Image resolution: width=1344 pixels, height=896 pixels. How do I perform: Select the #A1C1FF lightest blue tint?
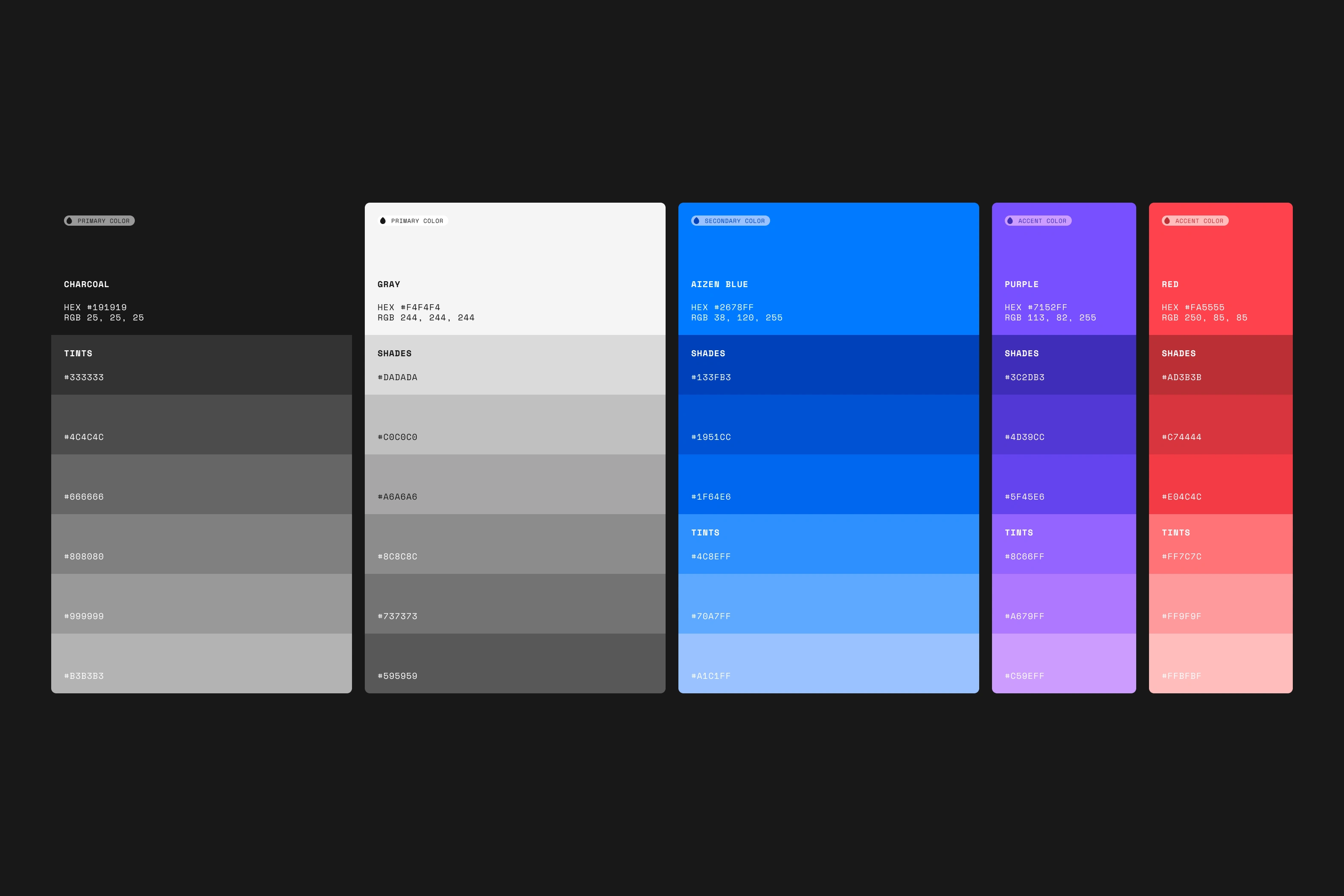click(x=828, y=663)
